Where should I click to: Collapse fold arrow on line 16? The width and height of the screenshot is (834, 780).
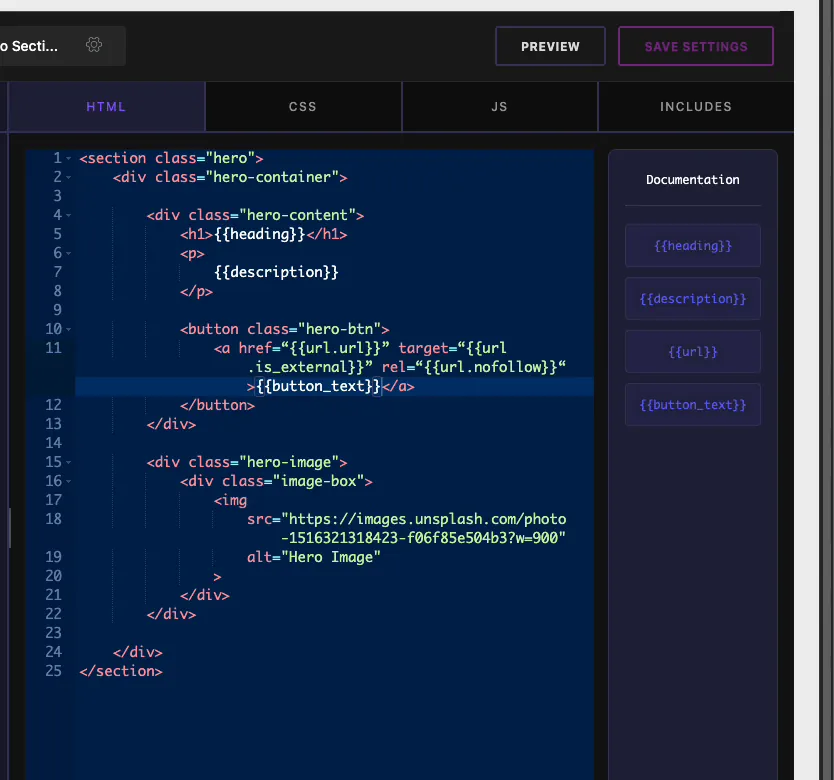(x=69, y=482)
